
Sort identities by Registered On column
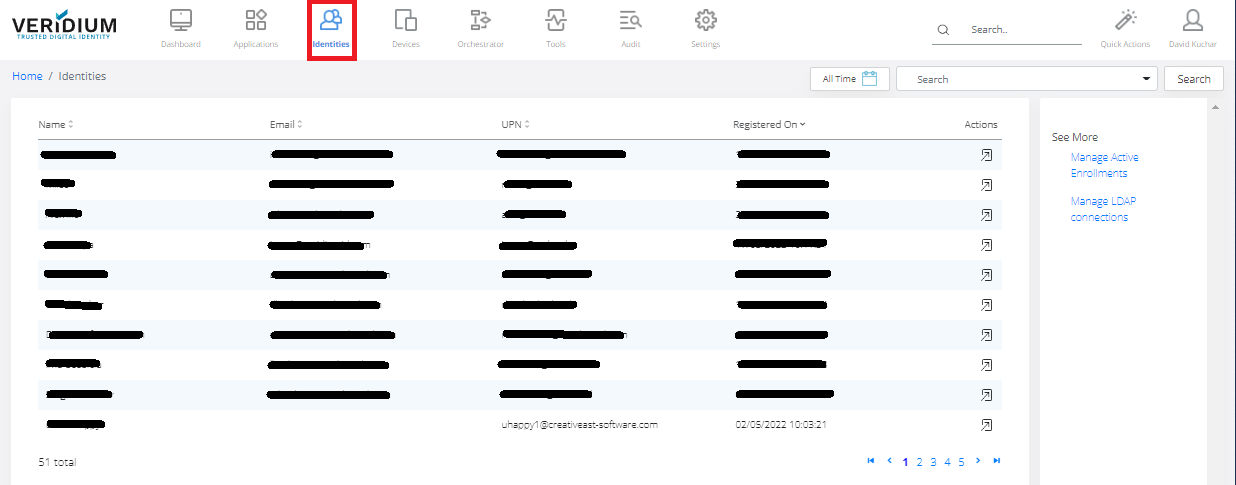click(x=769, y=125)
